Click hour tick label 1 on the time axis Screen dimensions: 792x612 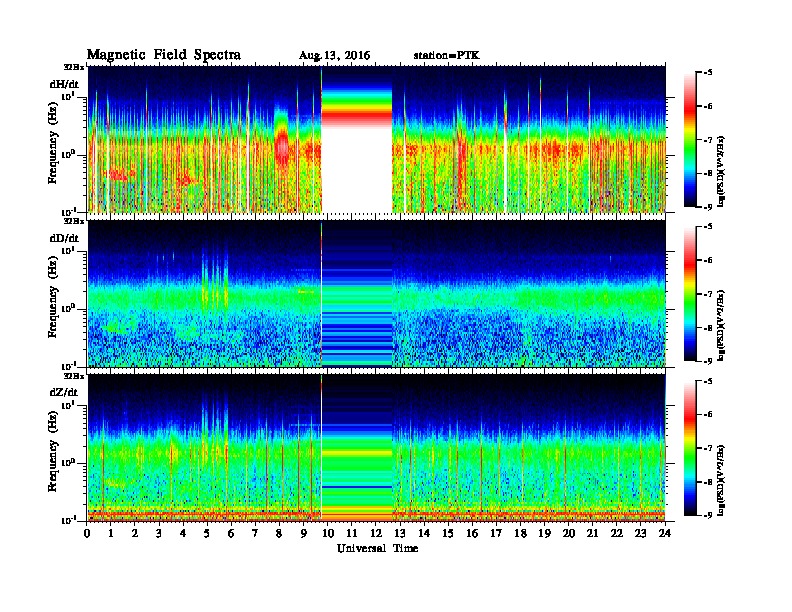click(111, 534)
